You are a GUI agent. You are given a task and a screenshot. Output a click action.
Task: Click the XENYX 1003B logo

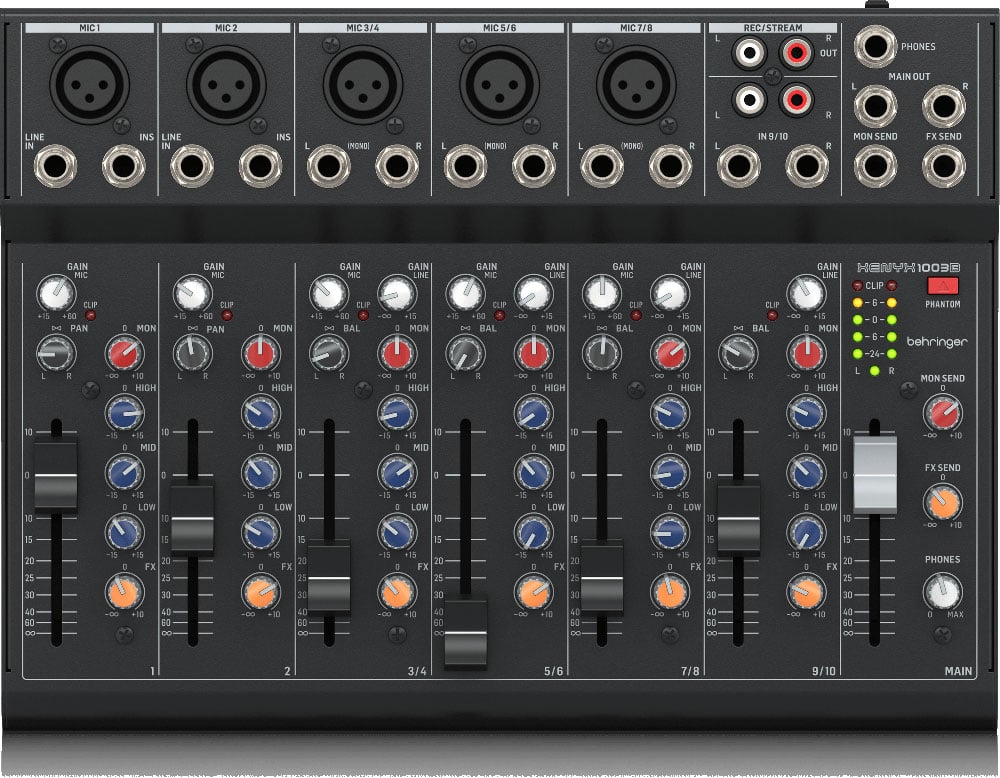908,268
